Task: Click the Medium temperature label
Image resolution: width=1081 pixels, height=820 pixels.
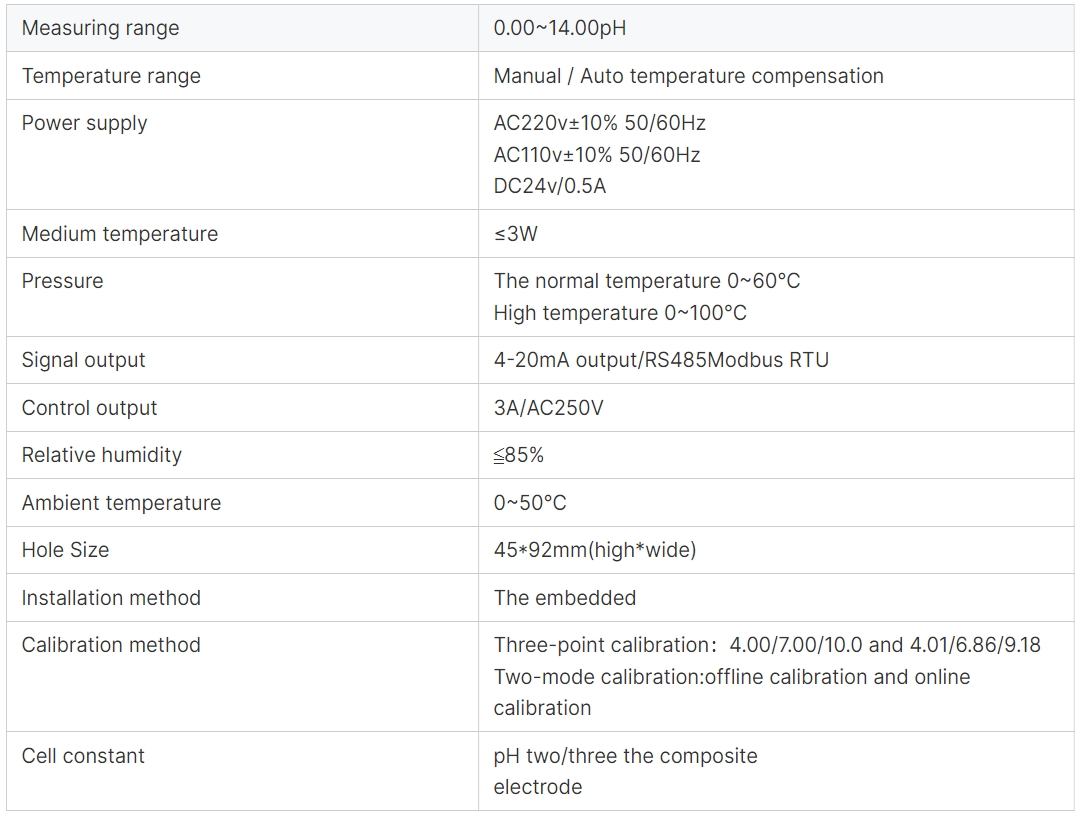Action: [119, 234]
